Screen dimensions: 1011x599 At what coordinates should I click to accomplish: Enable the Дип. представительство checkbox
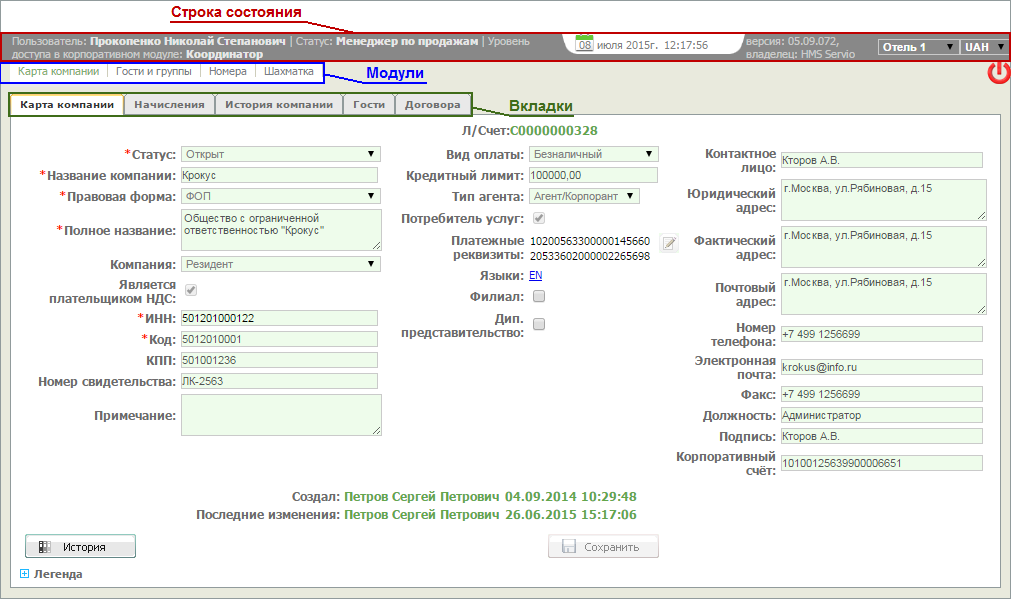click(539, 324)
